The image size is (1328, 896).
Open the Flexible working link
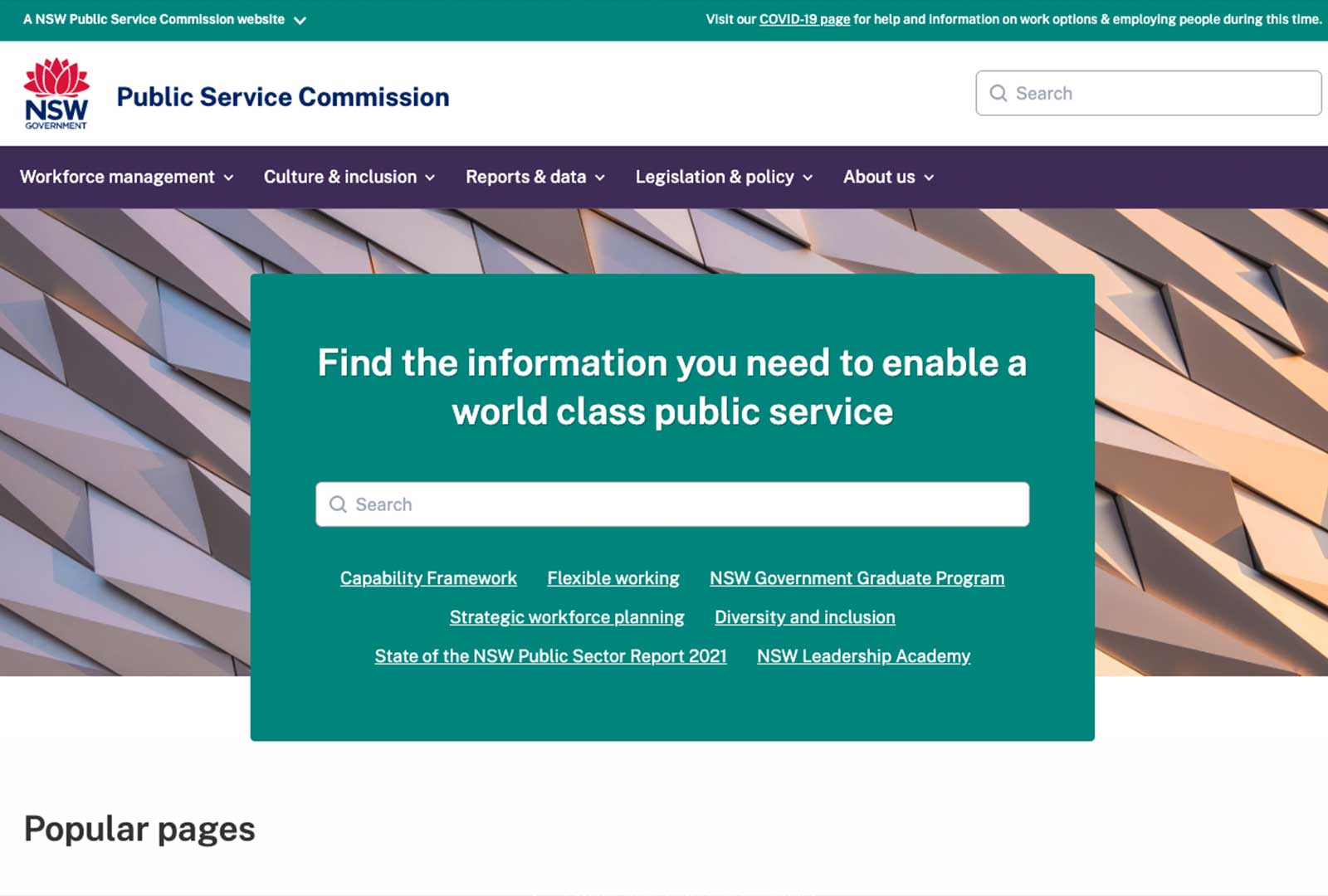click(613, 578)
